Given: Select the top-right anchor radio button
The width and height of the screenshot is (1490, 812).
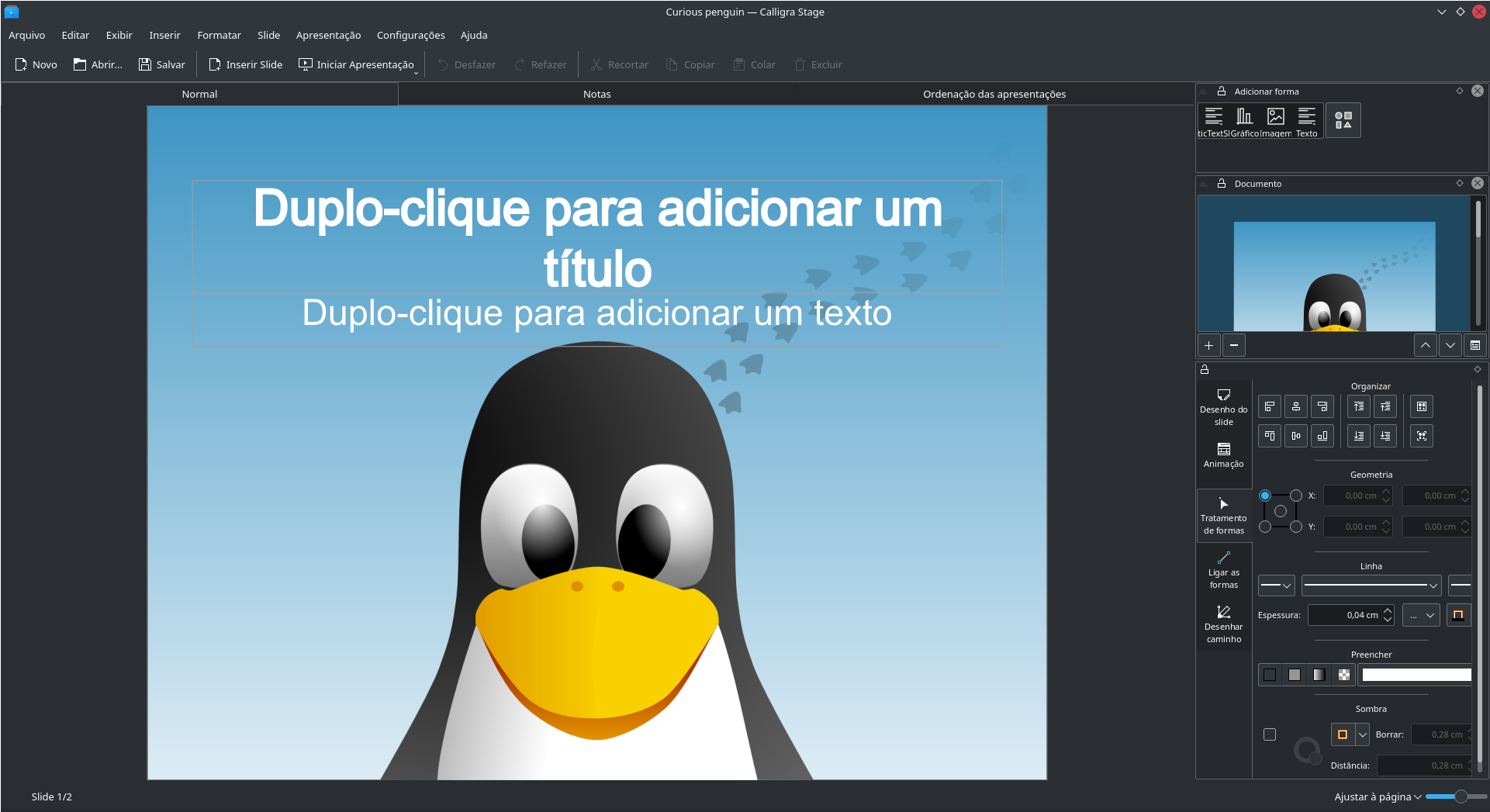Looking at the screenshot, I should (1295, 496).
